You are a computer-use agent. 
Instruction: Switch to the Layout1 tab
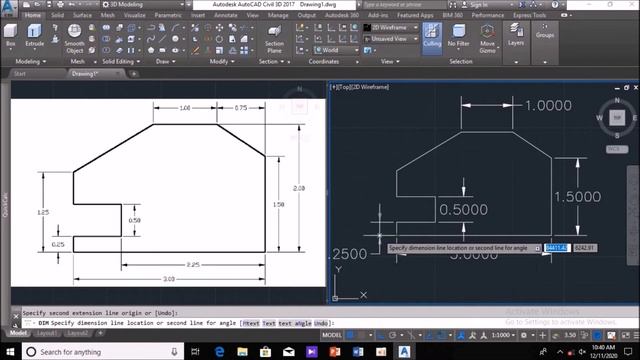click(47, 333)
